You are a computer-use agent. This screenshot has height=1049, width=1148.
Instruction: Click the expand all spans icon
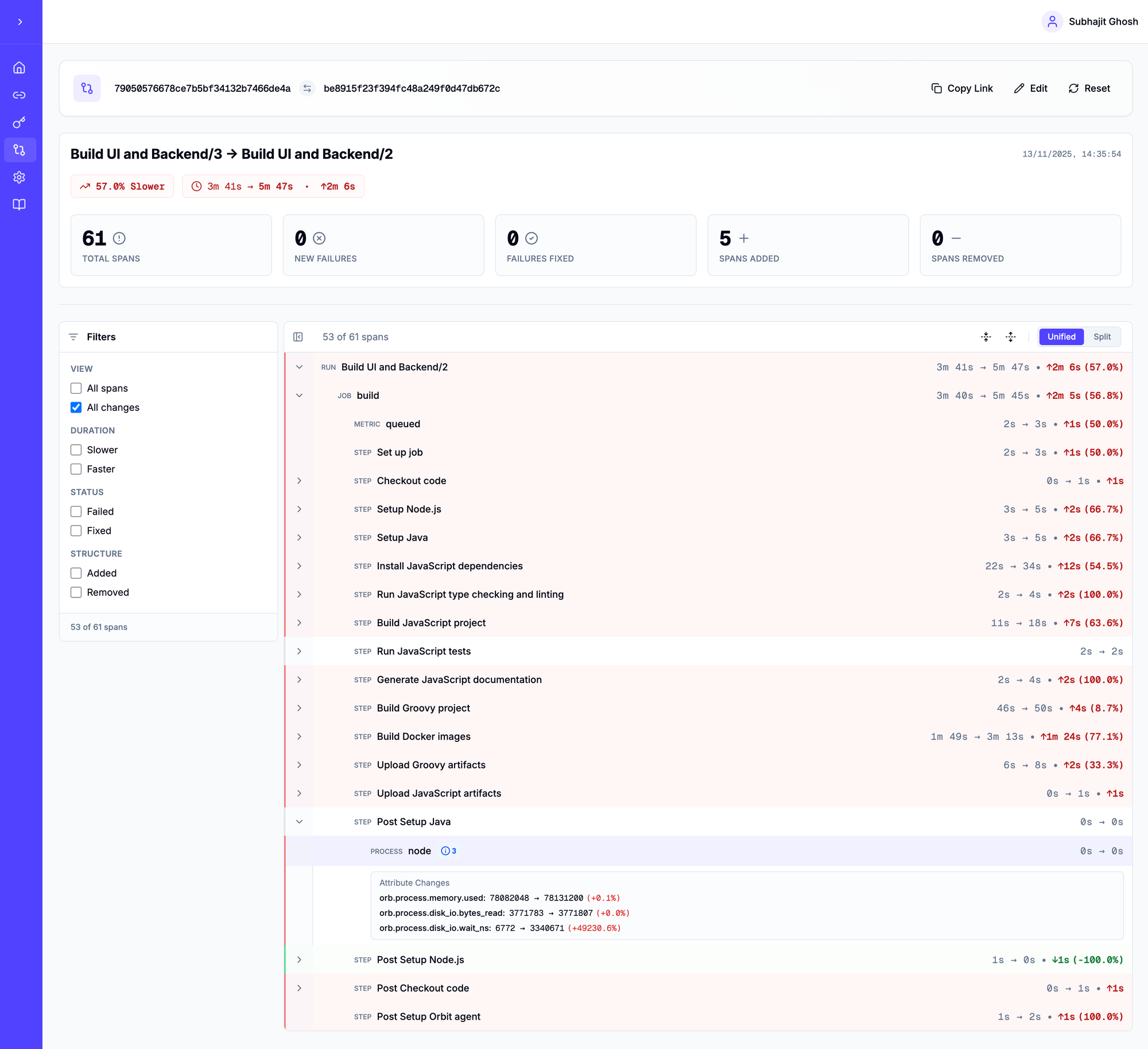click(x=1011, y=337)
